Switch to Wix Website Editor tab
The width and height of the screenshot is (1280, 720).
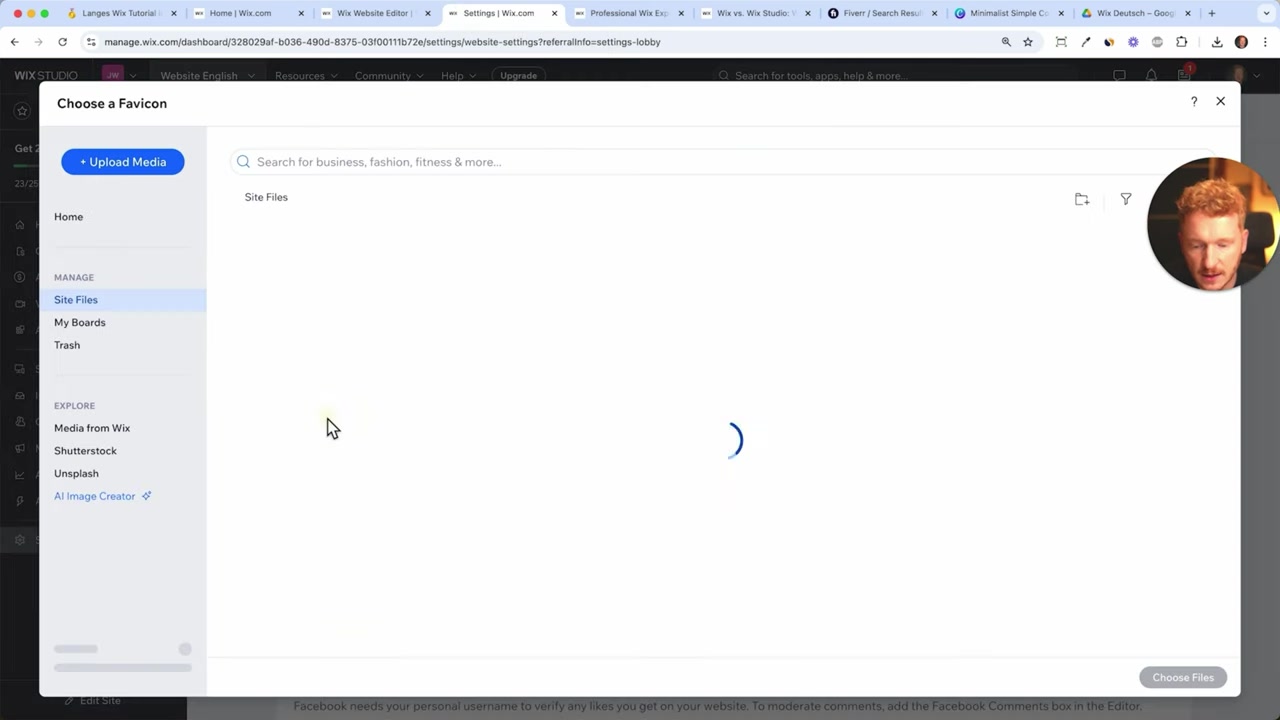tap(375, 14)
